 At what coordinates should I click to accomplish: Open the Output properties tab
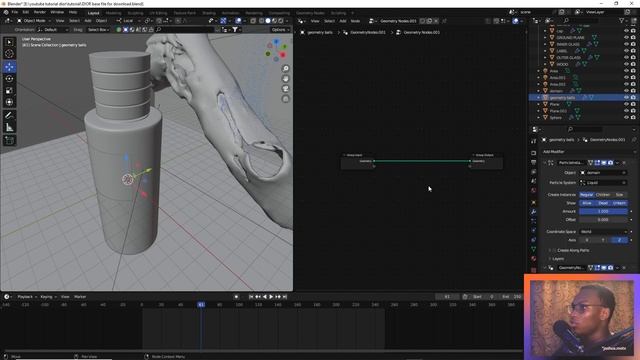(533, 162)
